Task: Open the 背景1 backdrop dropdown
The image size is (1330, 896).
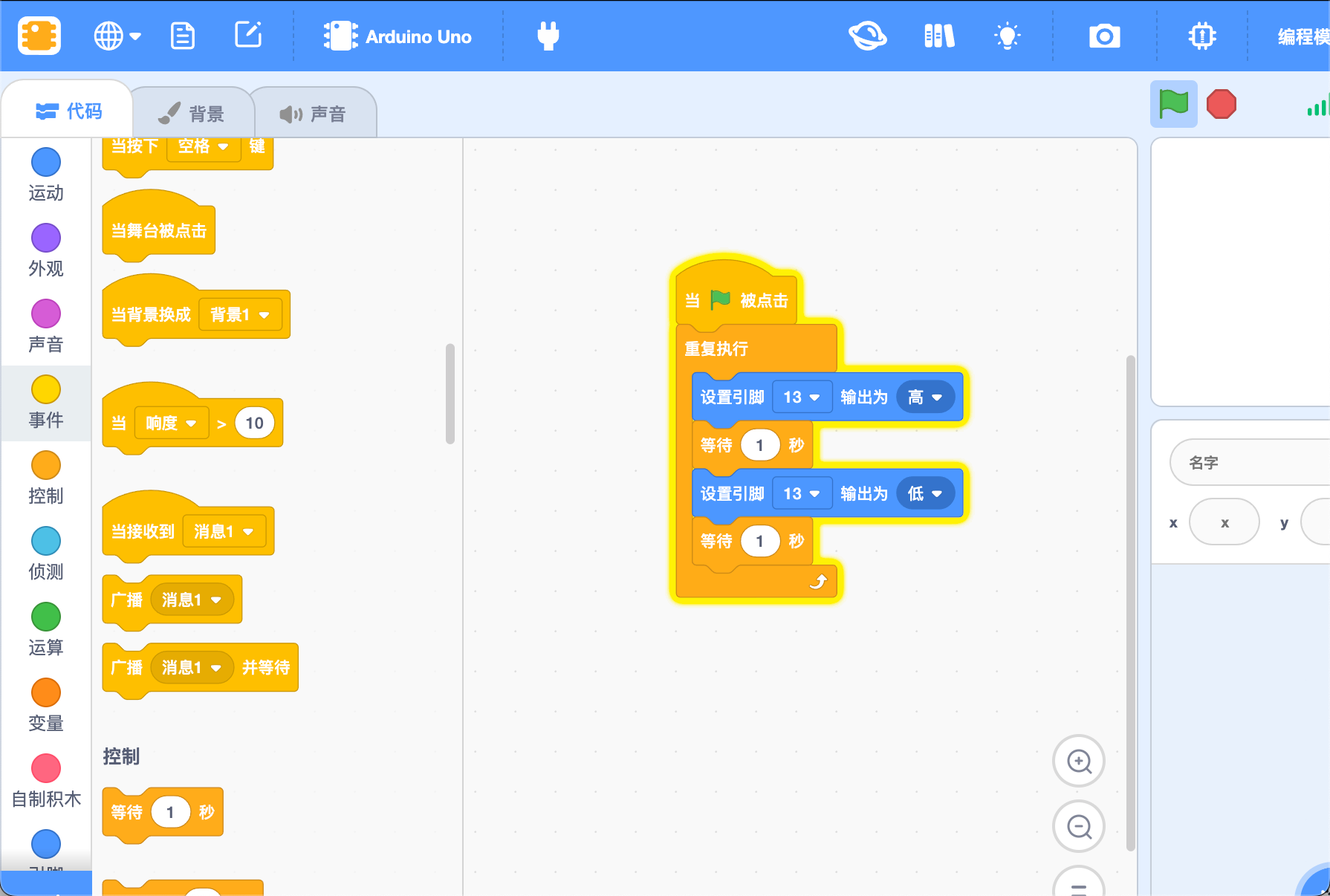Action: tap(240, 315)
